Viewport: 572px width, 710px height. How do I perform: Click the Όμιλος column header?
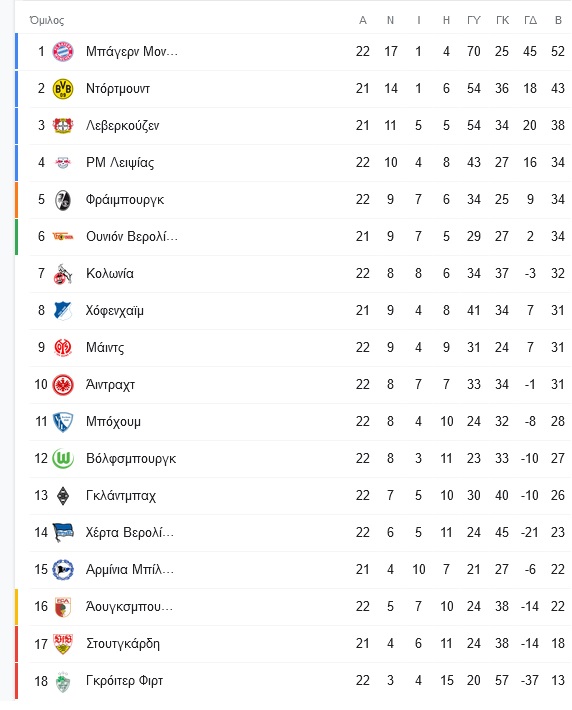pyautogui.click(x=47, y=20)
